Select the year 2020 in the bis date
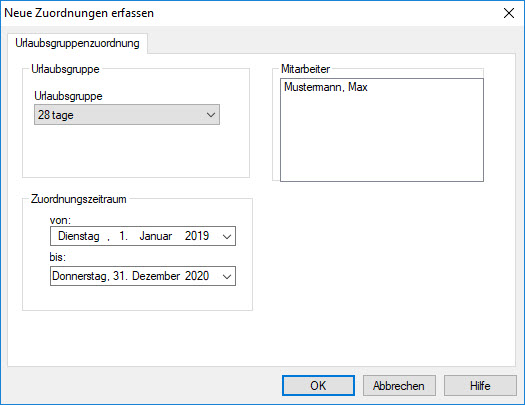 (197, 276)
